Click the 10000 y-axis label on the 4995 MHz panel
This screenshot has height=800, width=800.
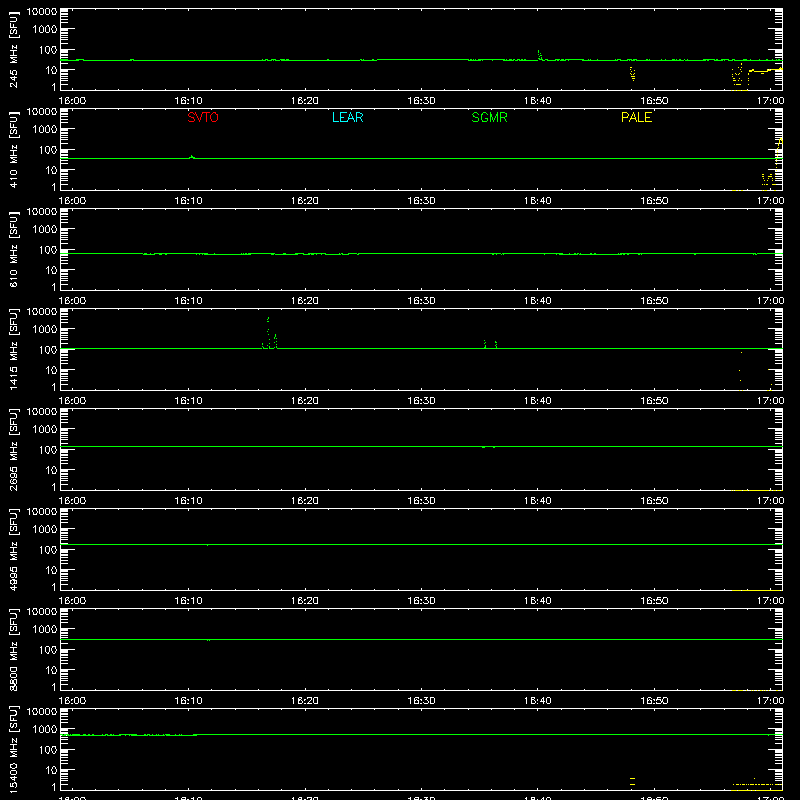tap(41, 512)
